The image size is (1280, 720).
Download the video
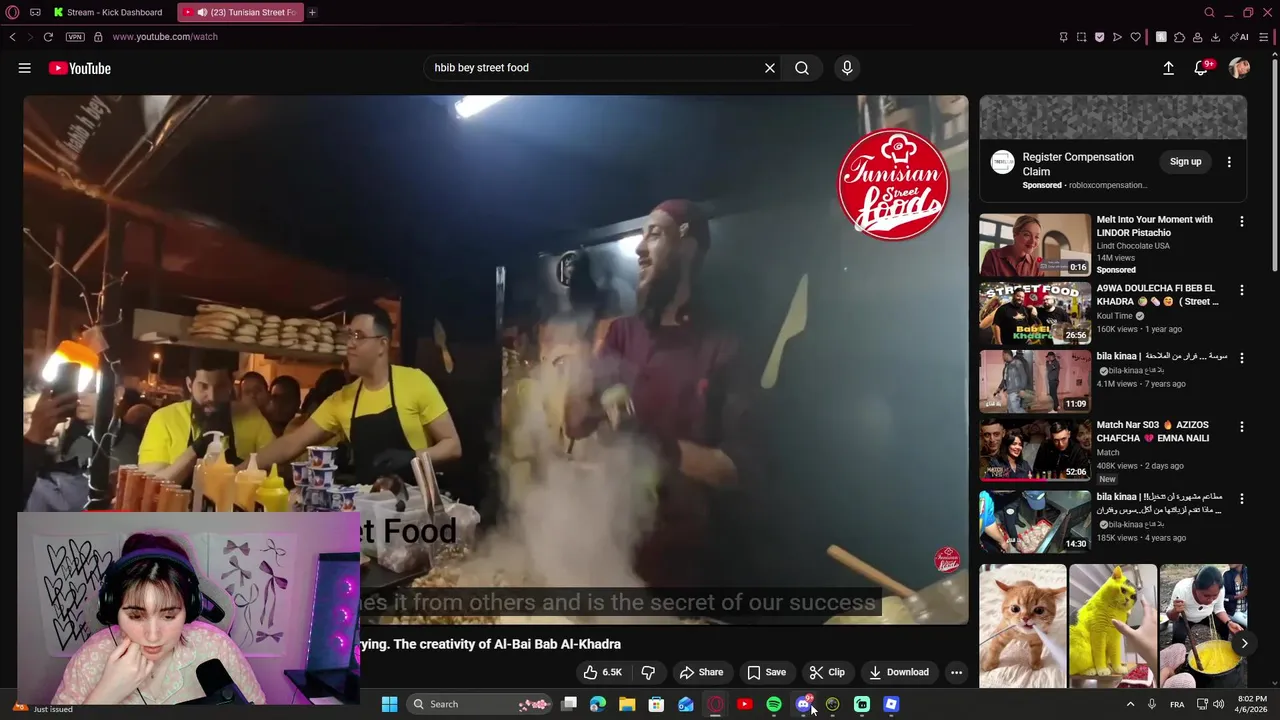[899, 672]
